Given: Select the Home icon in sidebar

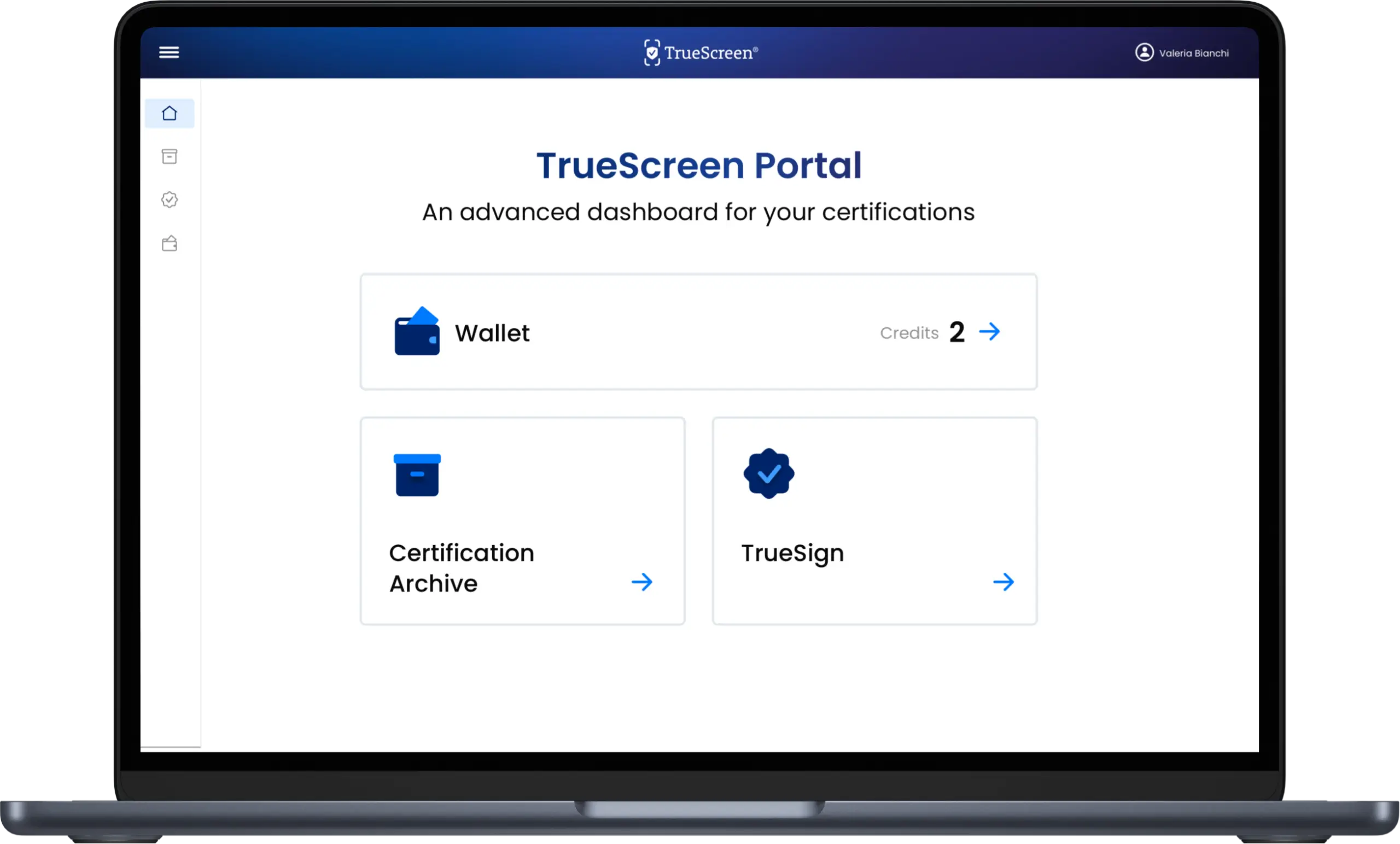Looking at the screenshot, I should (x=170, y=113).
